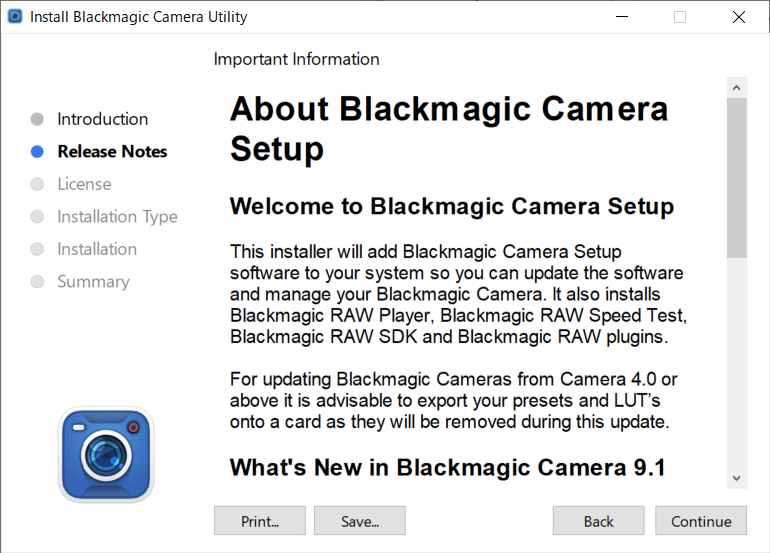Close the installer window

(x=739, y=17)
